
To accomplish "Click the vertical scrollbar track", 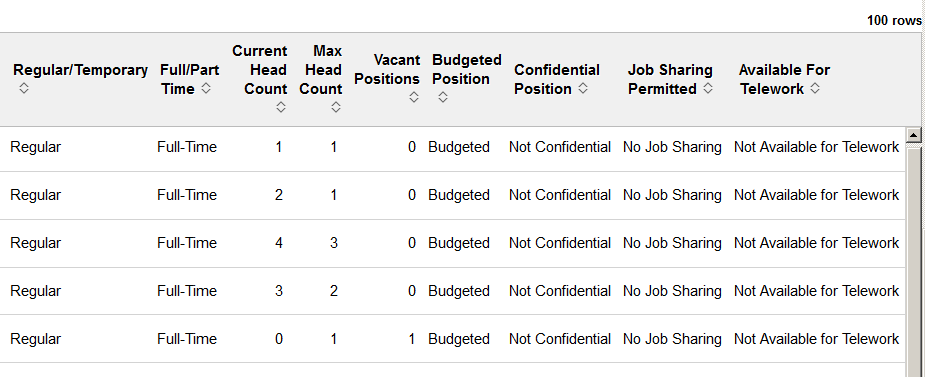I will pyautogui.click(x=913, y=260).
